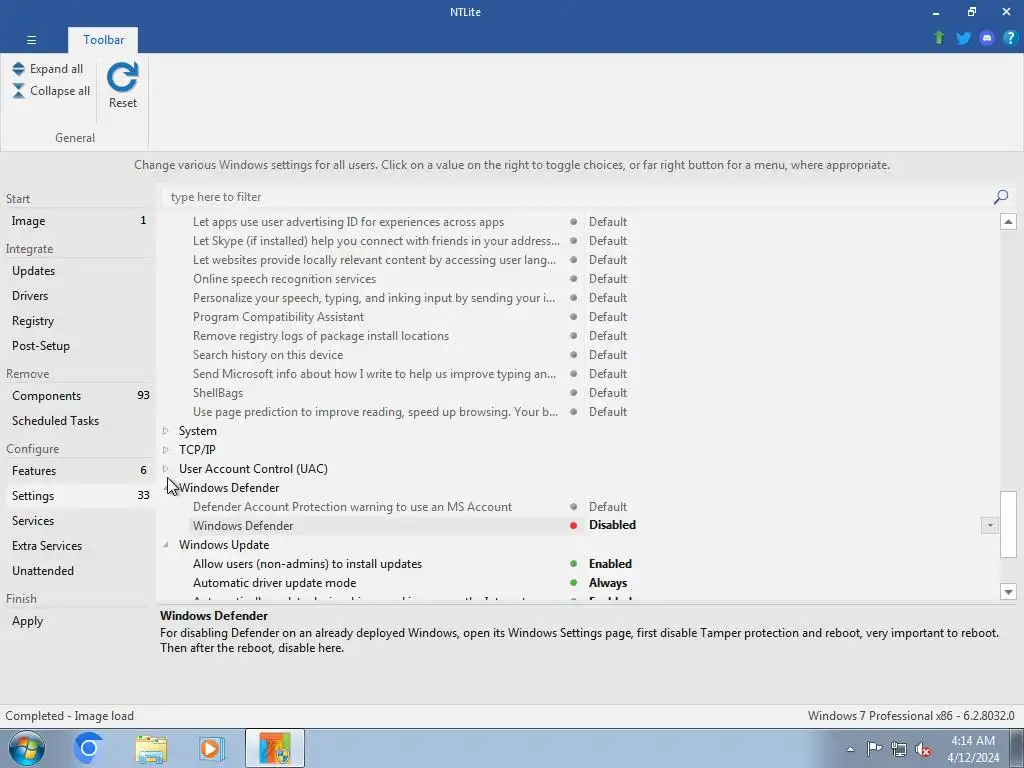Collapse the Windows Update tree node
The image size is (1024, 768).
pyautogui.click(x=166, y=545)
